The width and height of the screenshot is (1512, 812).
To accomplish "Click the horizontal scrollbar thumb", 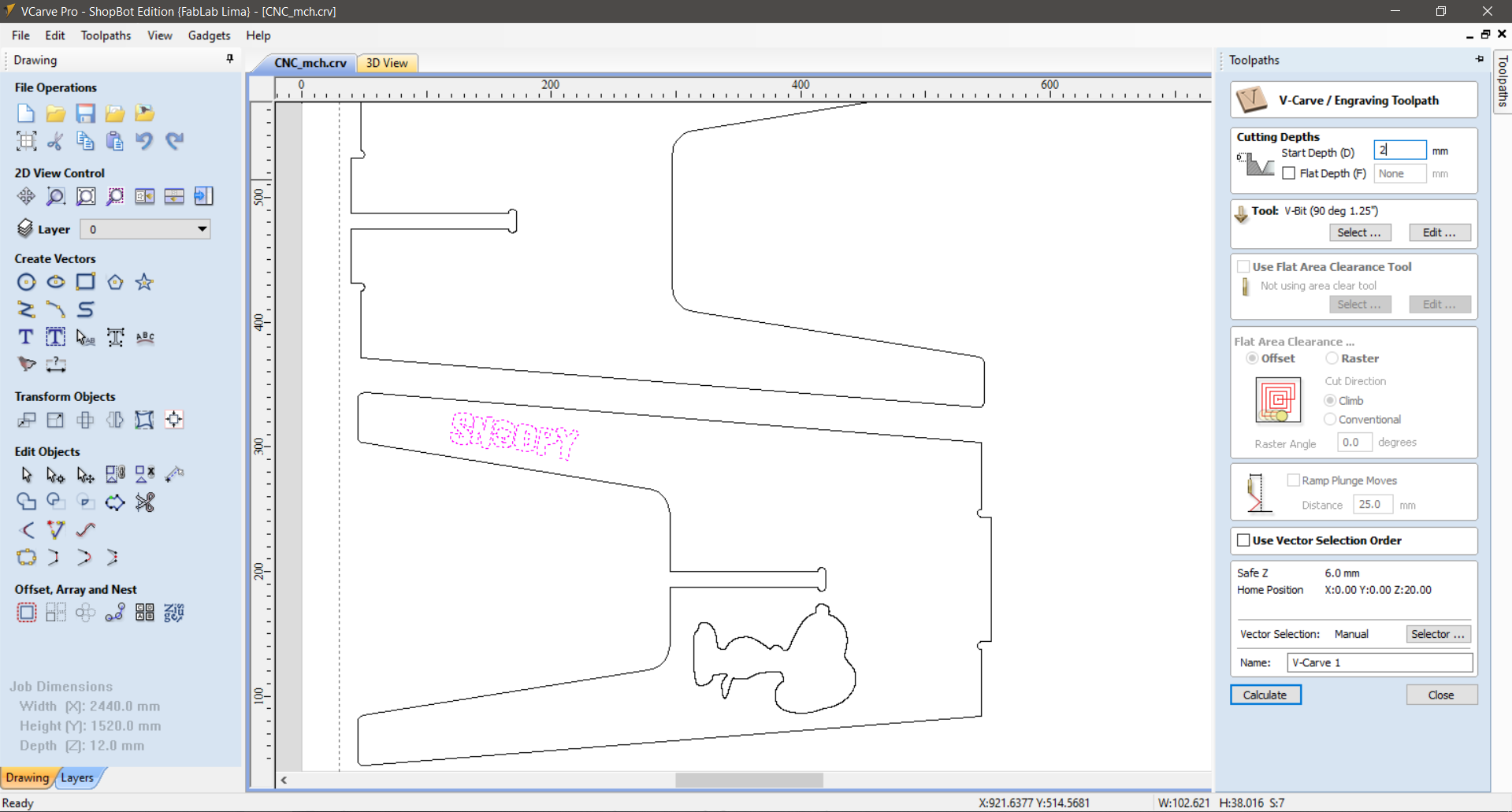I will point(749,780).
